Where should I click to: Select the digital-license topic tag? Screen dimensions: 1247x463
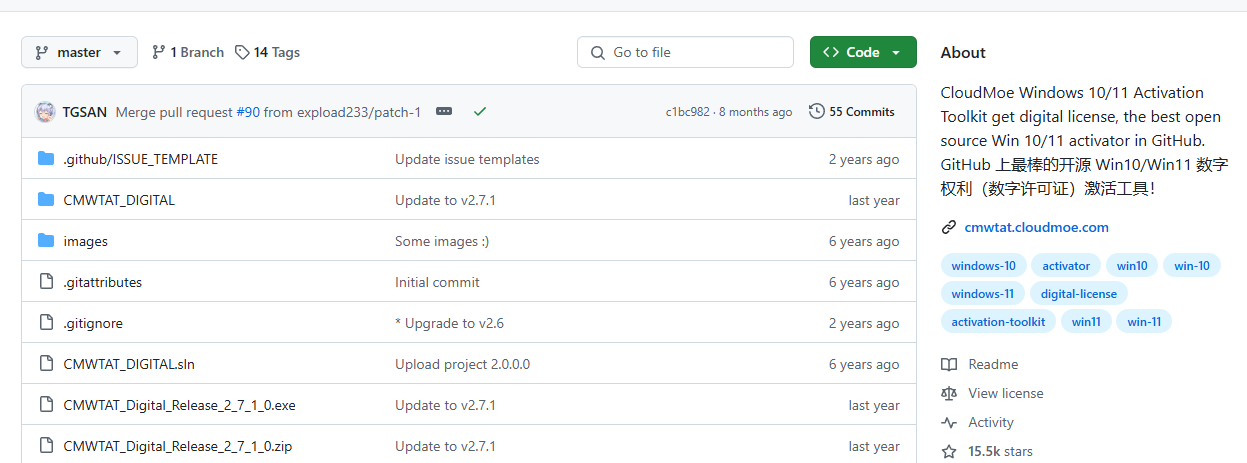pos(1078,293)
